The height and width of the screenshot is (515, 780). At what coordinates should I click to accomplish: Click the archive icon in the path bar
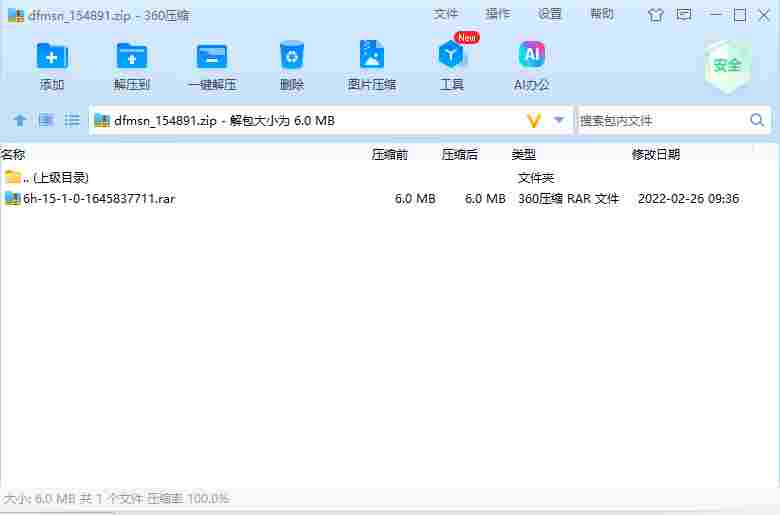pos(102,120)
